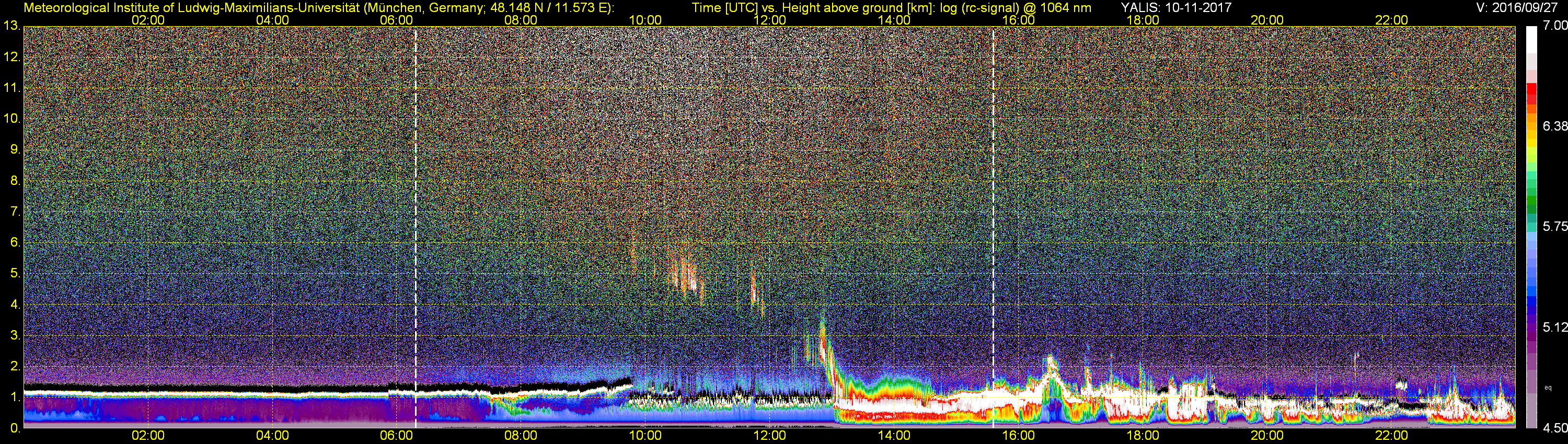The width and height of the screenshot is (1568, 444).
Task: Click the 06:00 label on the top time axis
Action: [x=396, y=20]
